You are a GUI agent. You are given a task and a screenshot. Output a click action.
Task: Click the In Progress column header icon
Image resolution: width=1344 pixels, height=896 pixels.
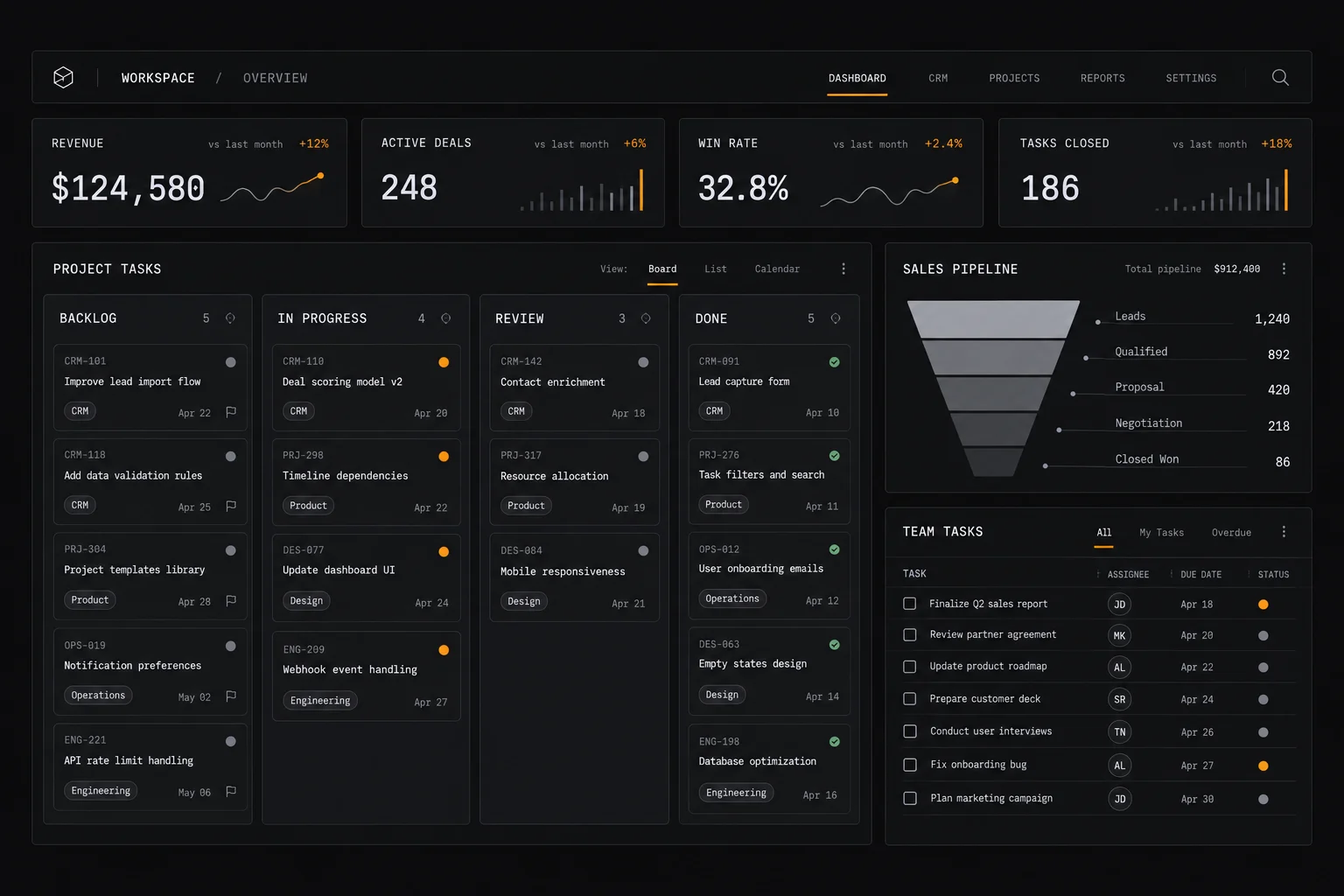pos(446,318)
